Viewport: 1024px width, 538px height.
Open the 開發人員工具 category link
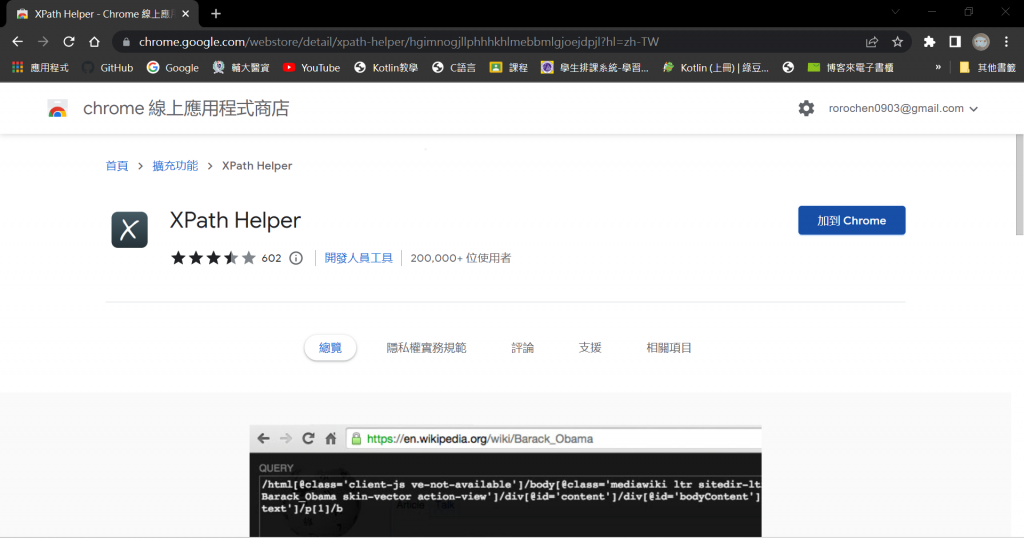(x=359, y=258)
